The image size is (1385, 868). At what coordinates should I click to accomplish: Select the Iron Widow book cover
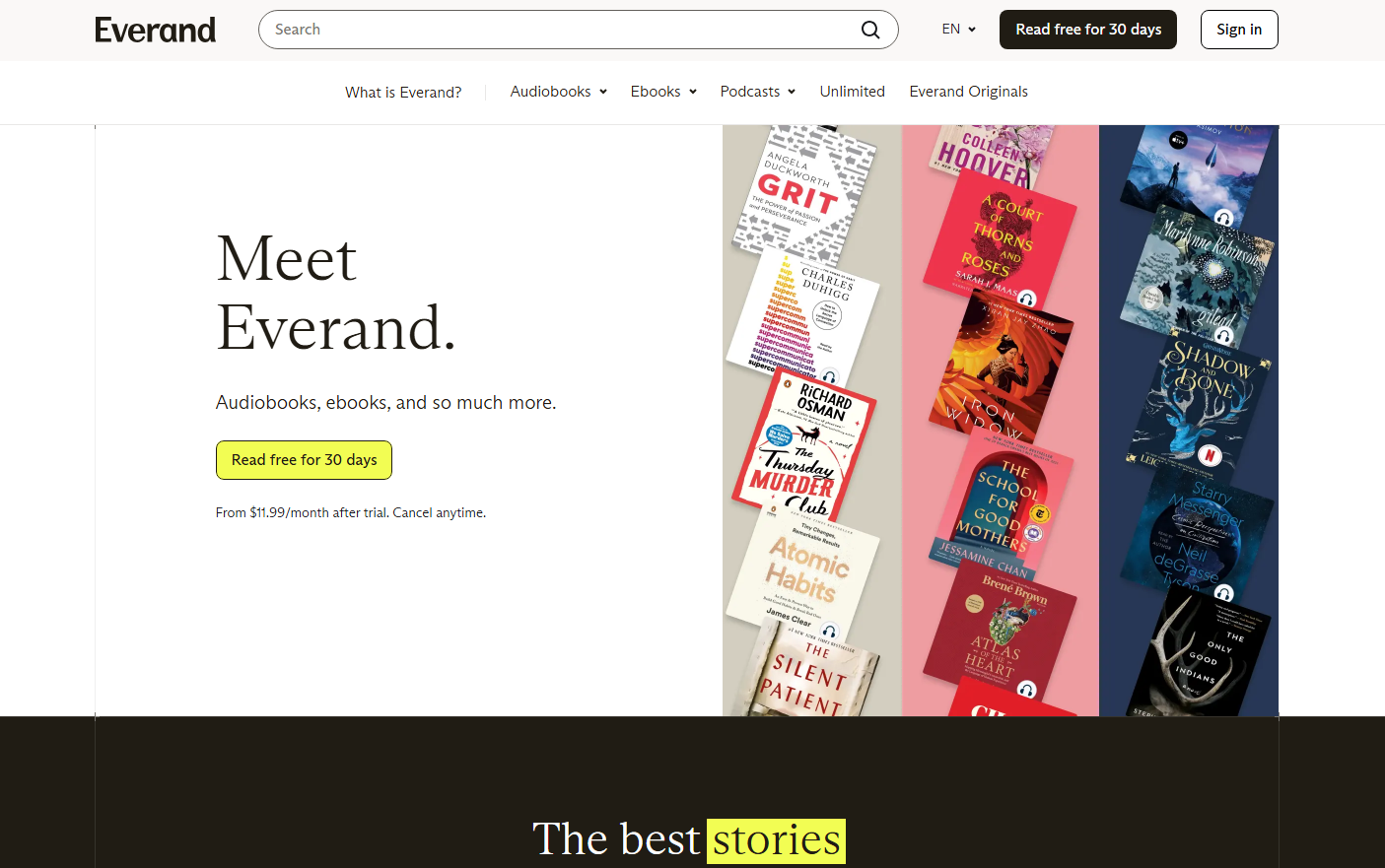click(x=1001, y=367)
